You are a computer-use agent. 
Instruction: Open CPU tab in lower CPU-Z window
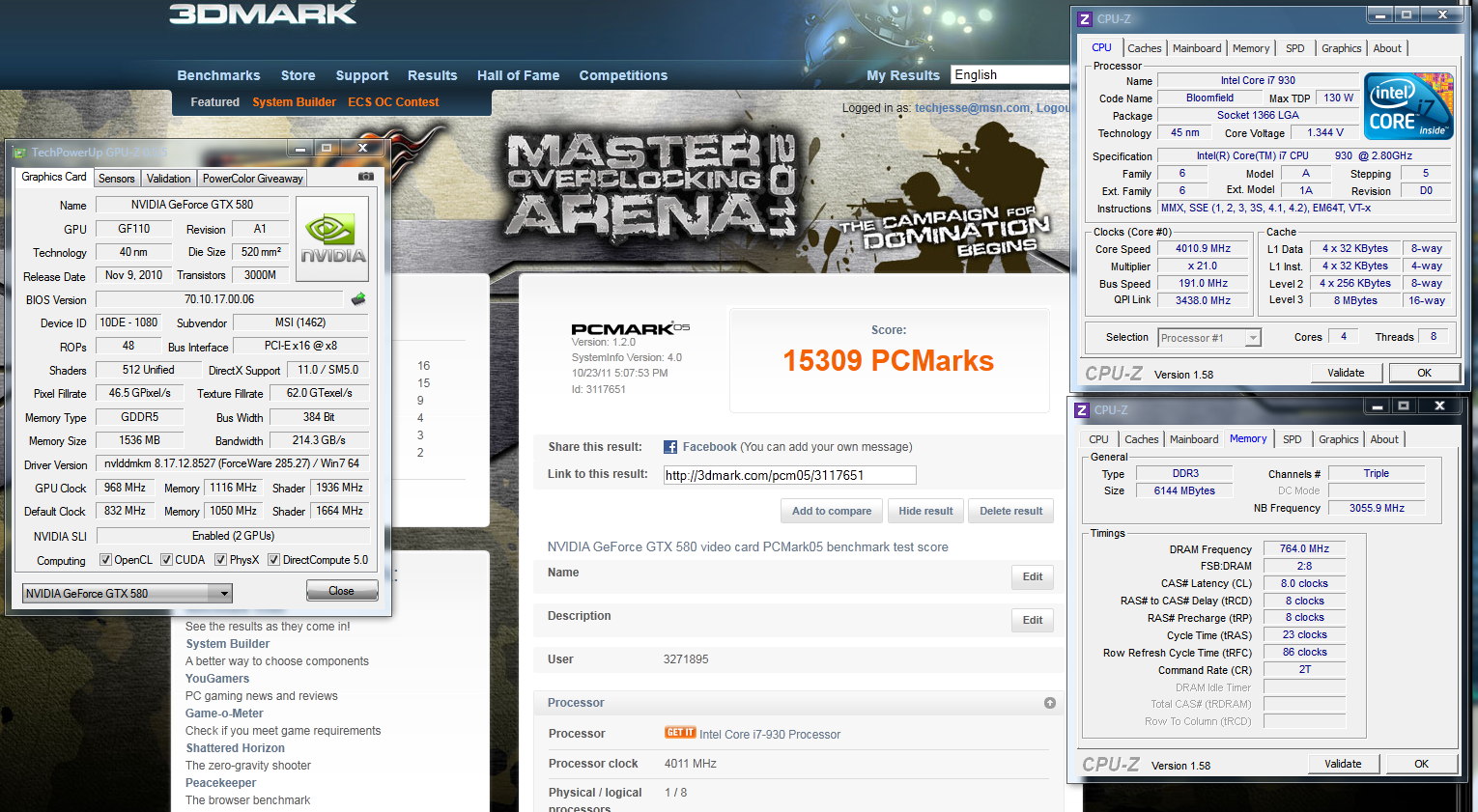tap(1099, 439)
